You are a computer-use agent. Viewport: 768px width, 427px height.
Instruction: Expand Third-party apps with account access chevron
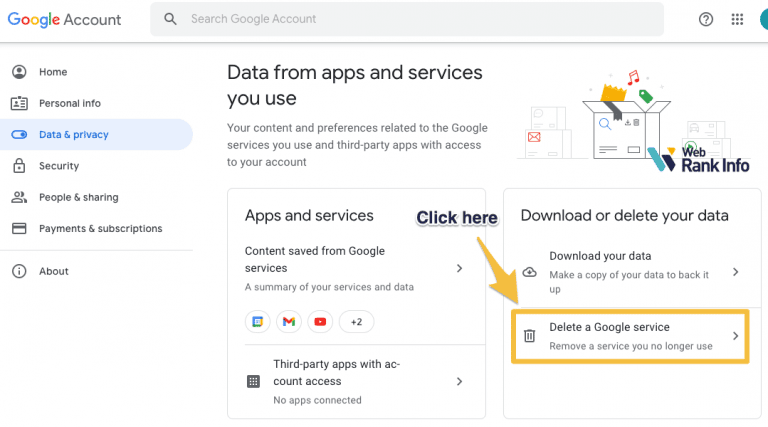(x=459, y=381)
